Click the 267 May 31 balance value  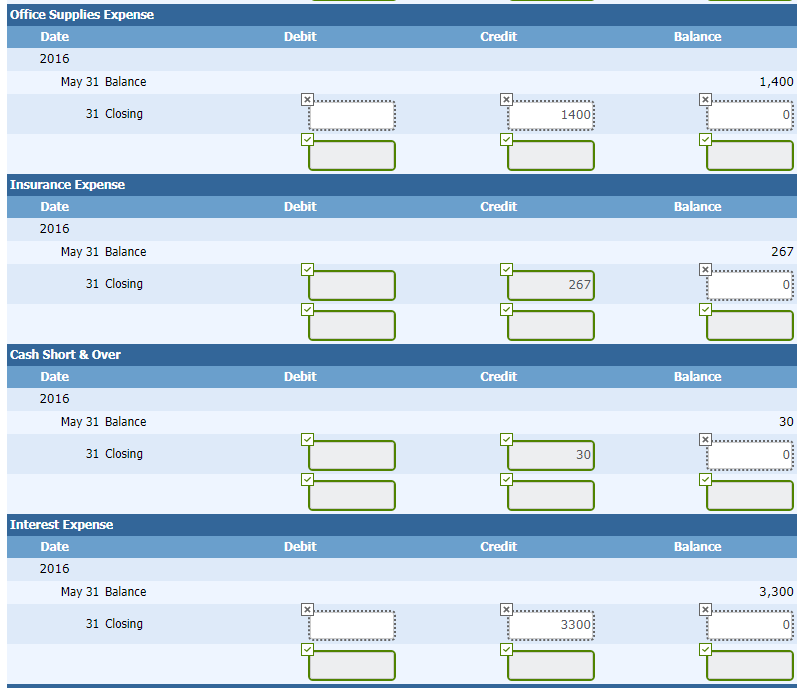(x=782, y=252)
